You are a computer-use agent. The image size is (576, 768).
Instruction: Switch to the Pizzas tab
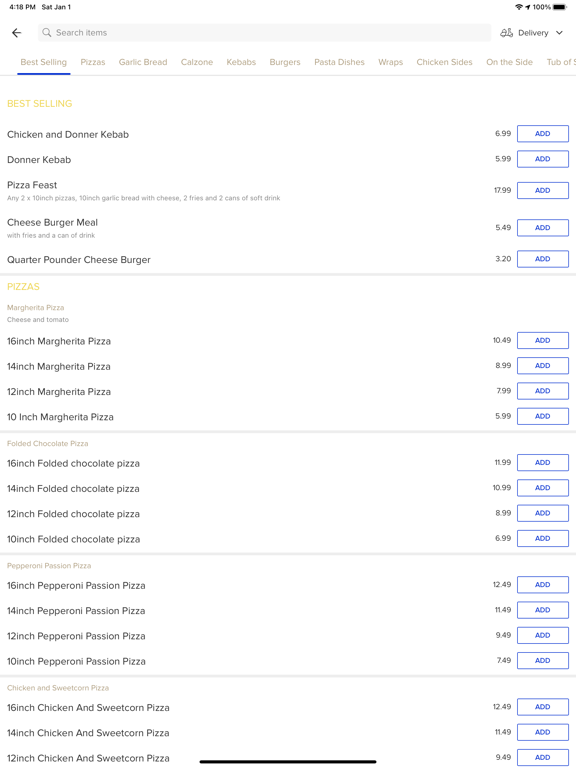93,62
